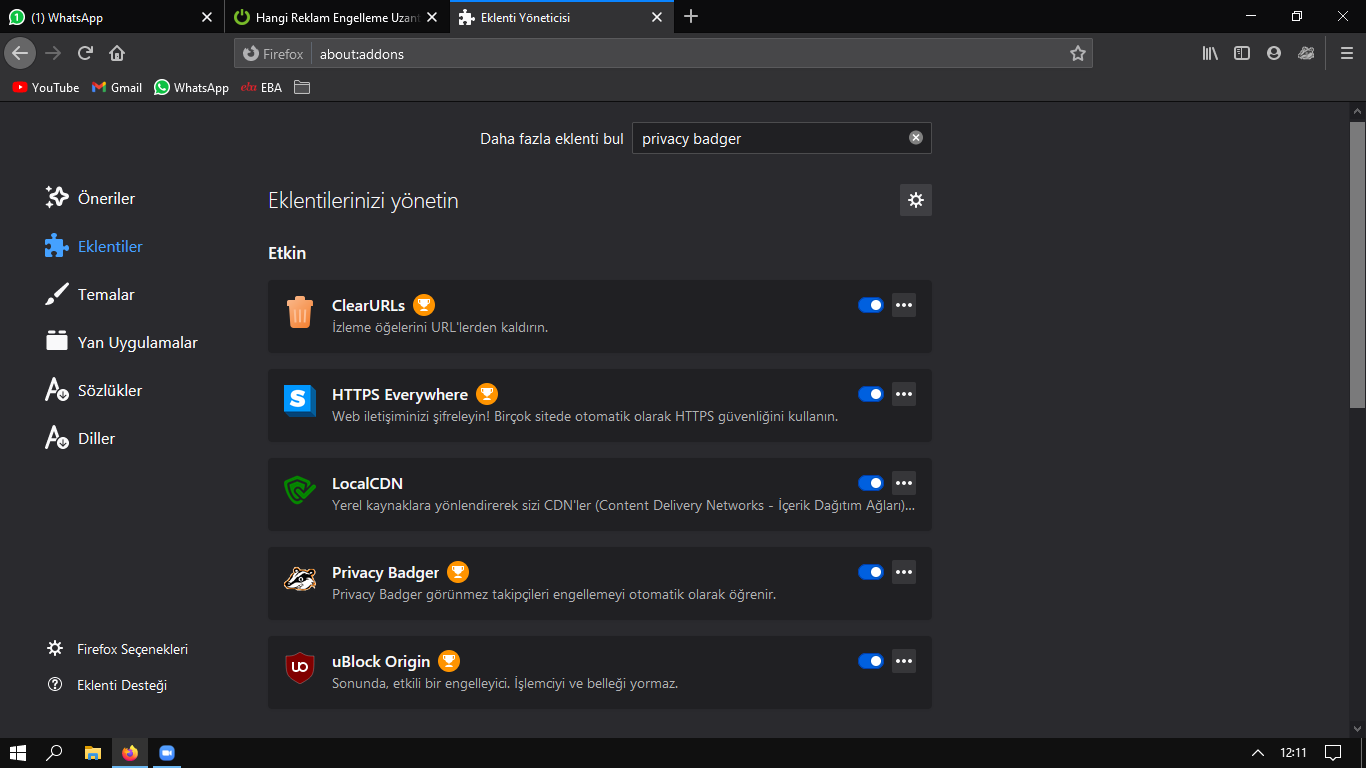Select Sözlükler in the sidebar
Image resolution: width=1366 pixels, height=768 pixels.
[x=94, y=390]
